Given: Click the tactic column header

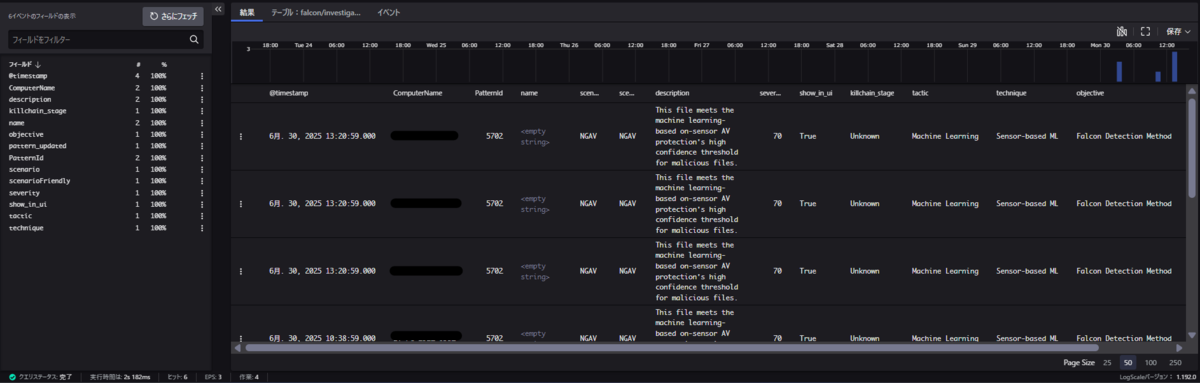Looking at the screenshot, I should pyautogui.click(x=921, y=92).
